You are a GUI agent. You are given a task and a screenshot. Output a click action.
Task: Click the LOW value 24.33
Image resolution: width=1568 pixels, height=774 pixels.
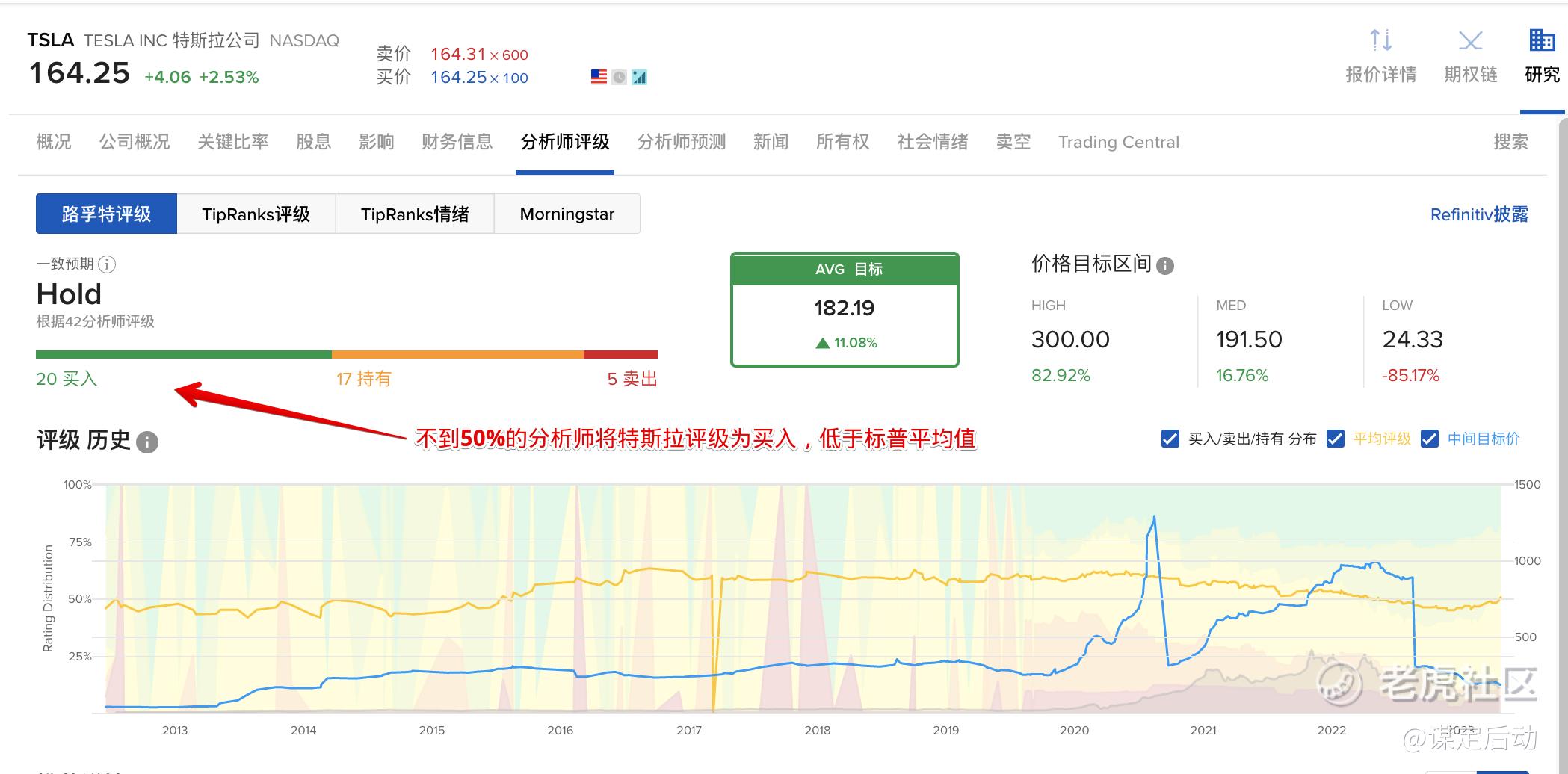tap(1413, 339)
